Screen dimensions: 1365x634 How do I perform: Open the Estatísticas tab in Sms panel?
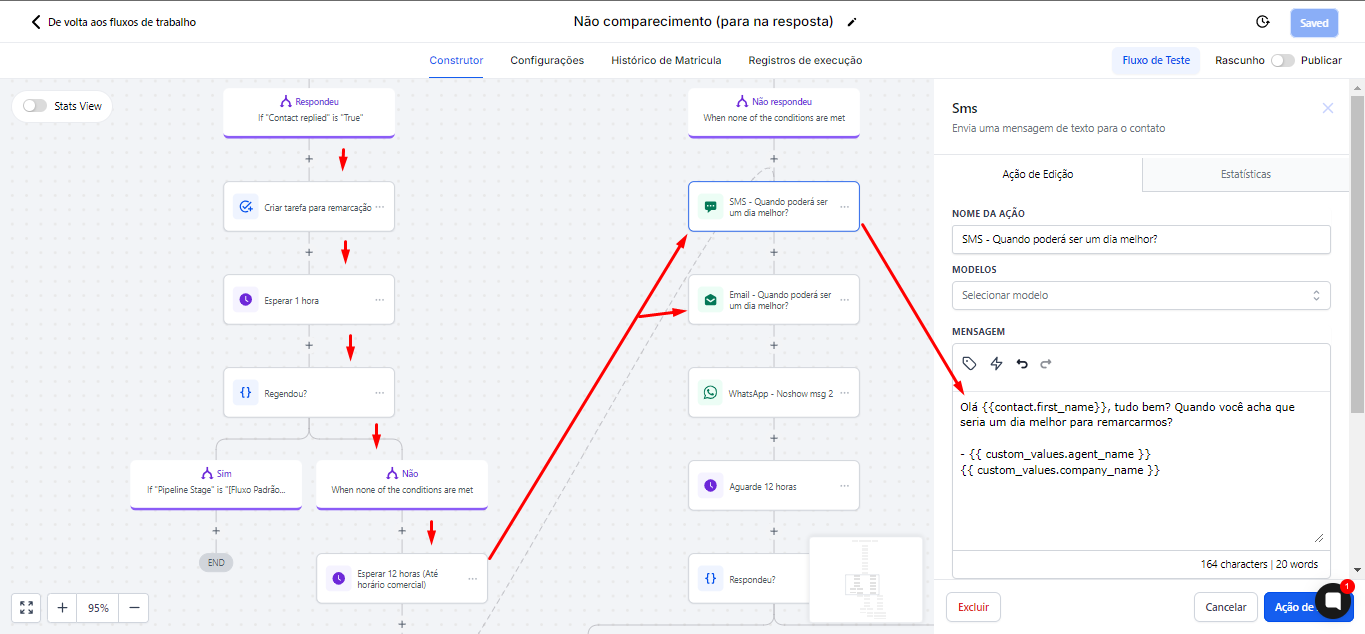1245,174
